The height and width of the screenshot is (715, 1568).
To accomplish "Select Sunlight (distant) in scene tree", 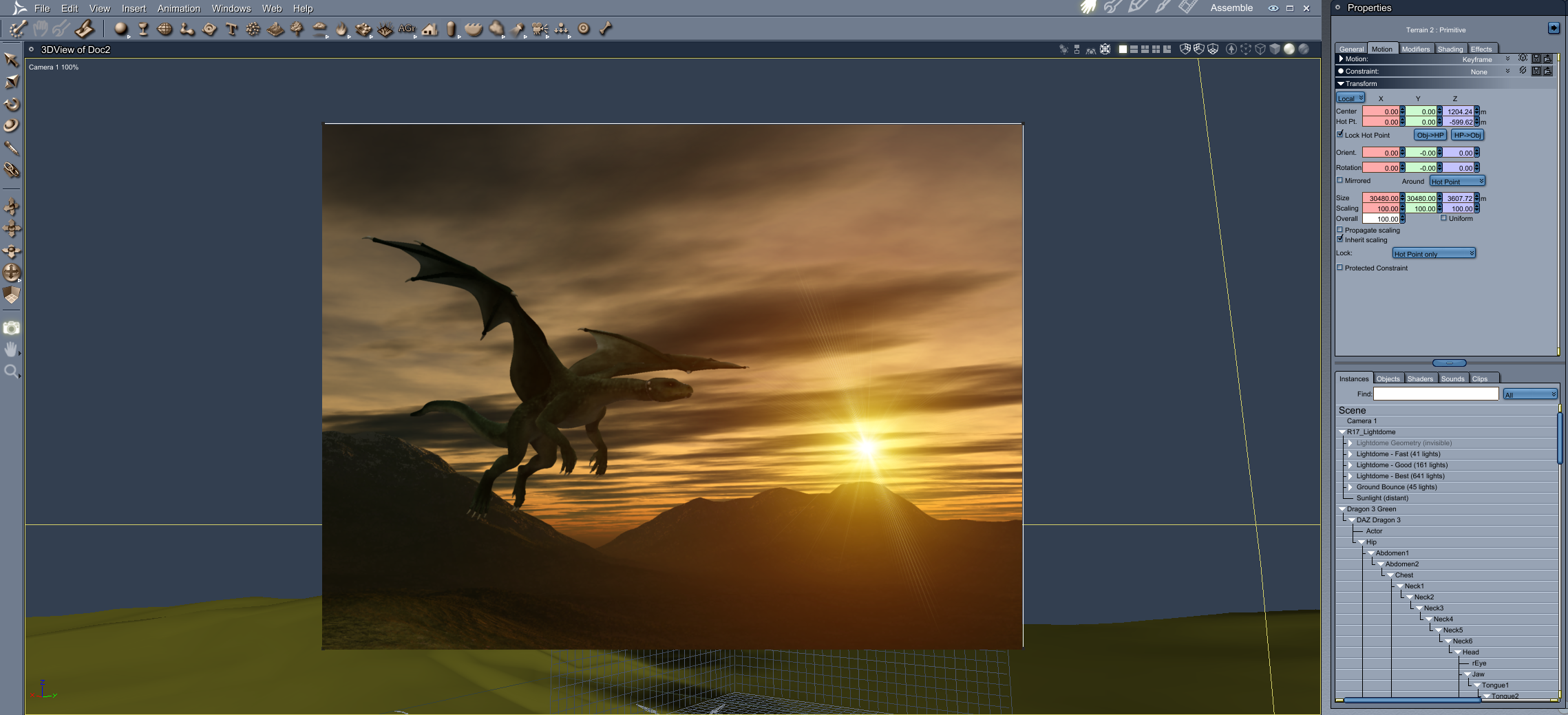I will pos(1382,498).
